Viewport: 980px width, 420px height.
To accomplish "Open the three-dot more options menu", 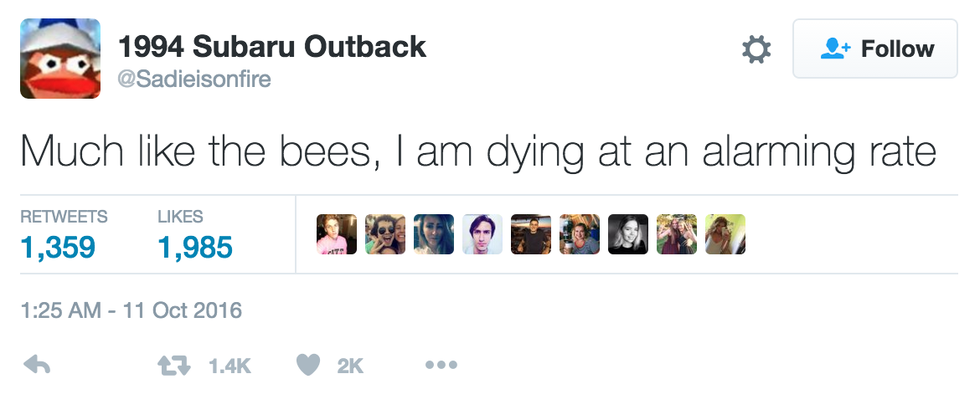I will pos(440,366).
